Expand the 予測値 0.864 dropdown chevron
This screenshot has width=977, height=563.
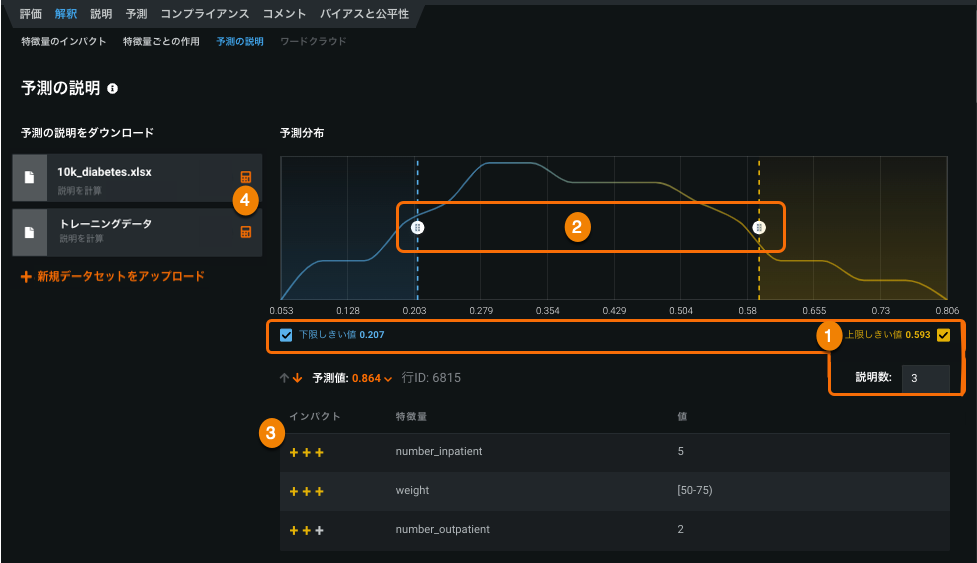[x=387, y=380]
